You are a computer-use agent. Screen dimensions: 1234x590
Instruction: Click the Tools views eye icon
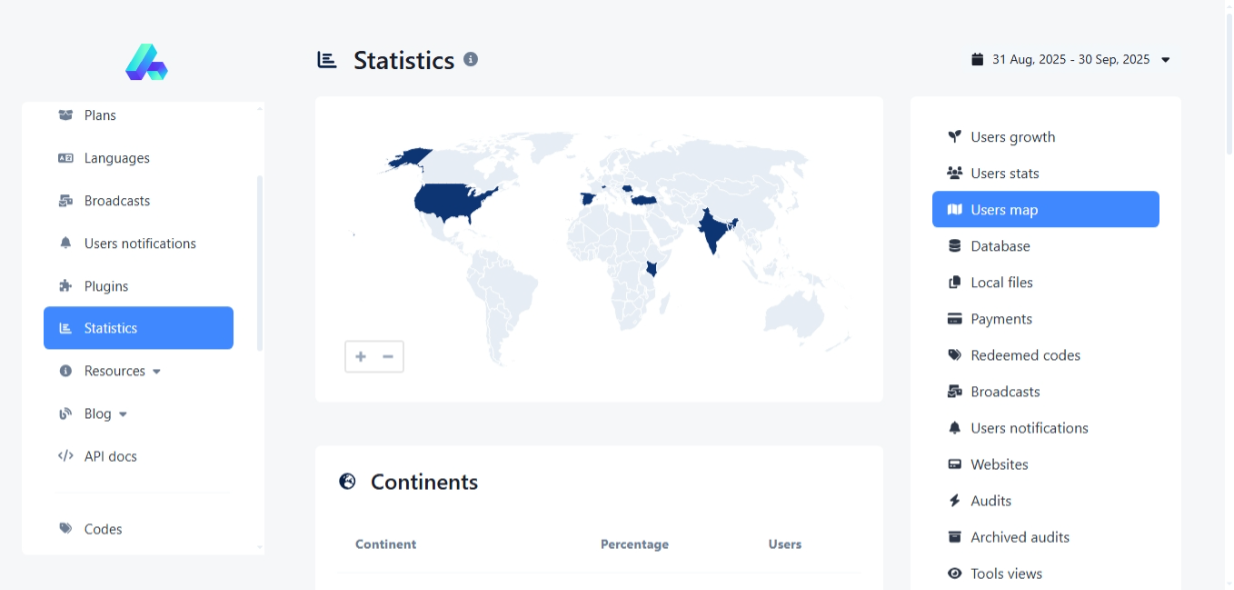pyautogui.click(x=954, y=574)
